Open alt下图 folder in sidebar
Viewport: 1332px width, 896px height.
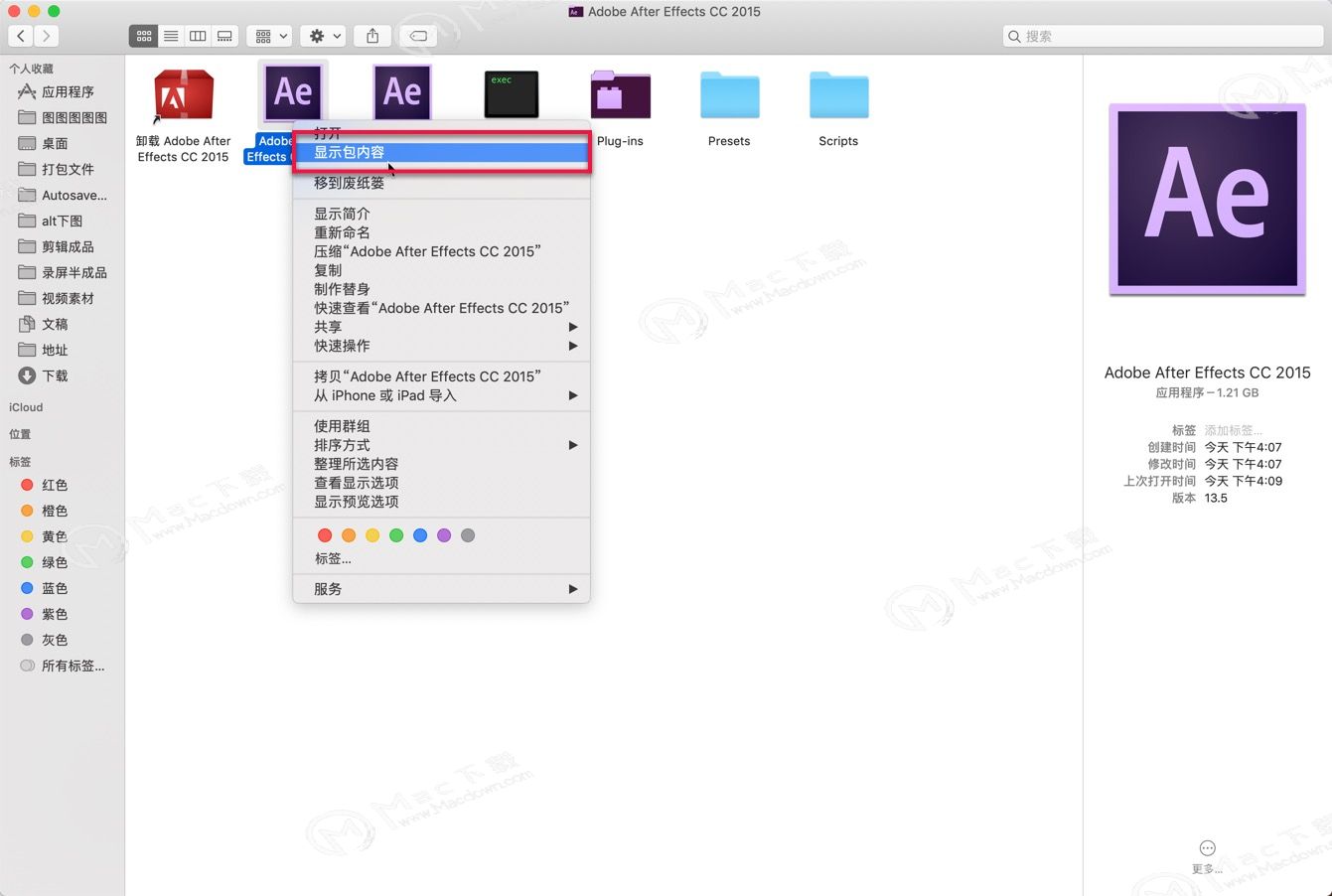[x=63, y=221]
